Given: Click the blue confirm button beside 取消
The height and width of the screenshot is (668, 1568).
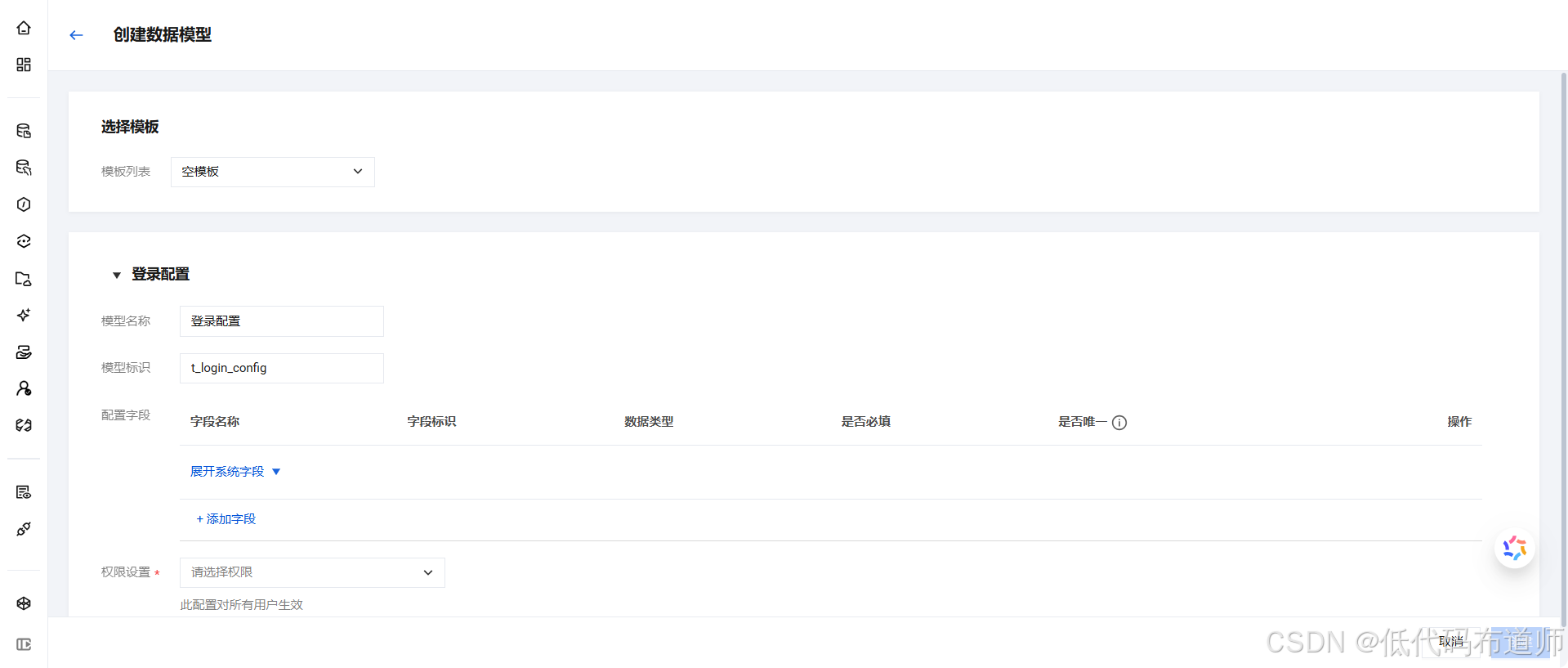Looking at the screenshot, I should tap(1521, 642).
